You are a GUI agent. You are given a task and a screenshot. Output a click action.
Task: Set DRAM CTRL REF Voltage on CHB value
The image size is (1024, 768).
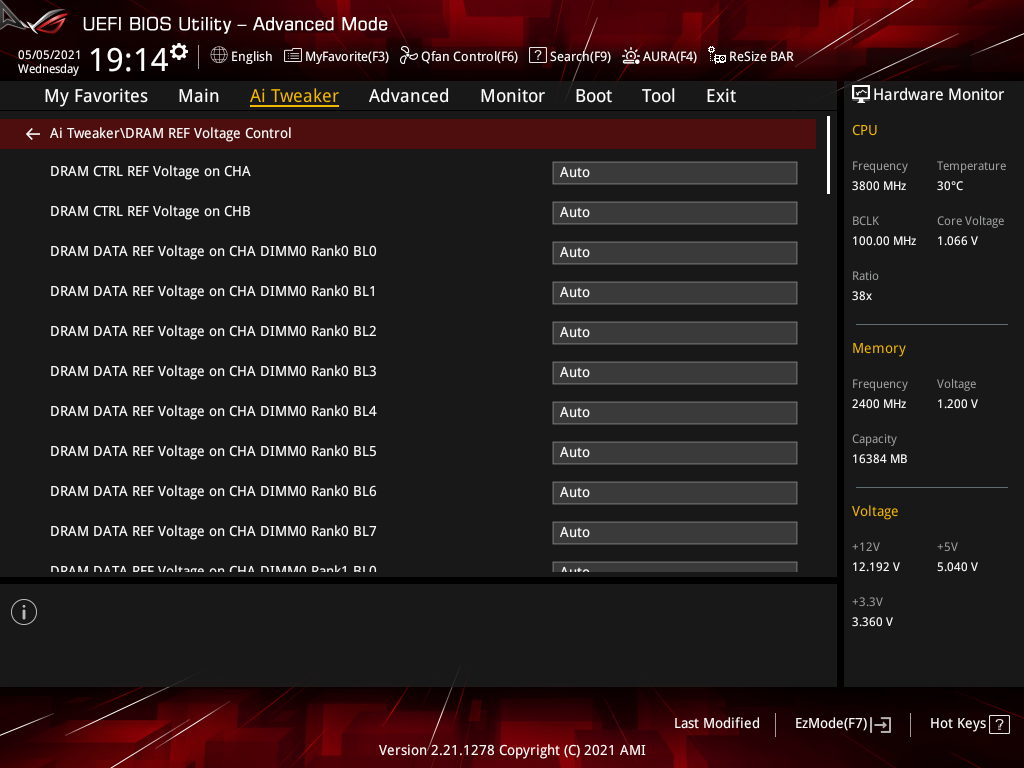pyautogui.click(x=675, y=213)
